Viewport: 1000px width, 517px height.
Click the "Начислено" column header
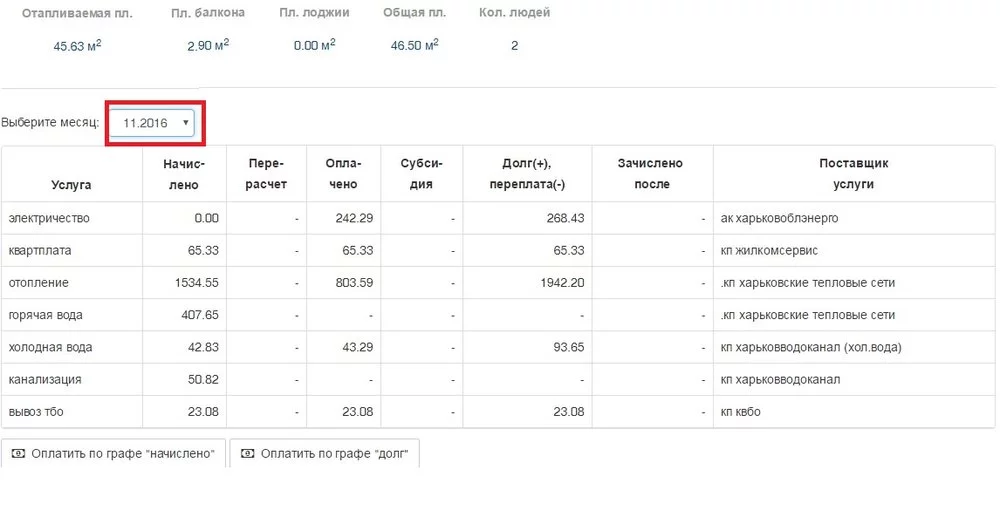pyautogui.click(x=184, y=174)
